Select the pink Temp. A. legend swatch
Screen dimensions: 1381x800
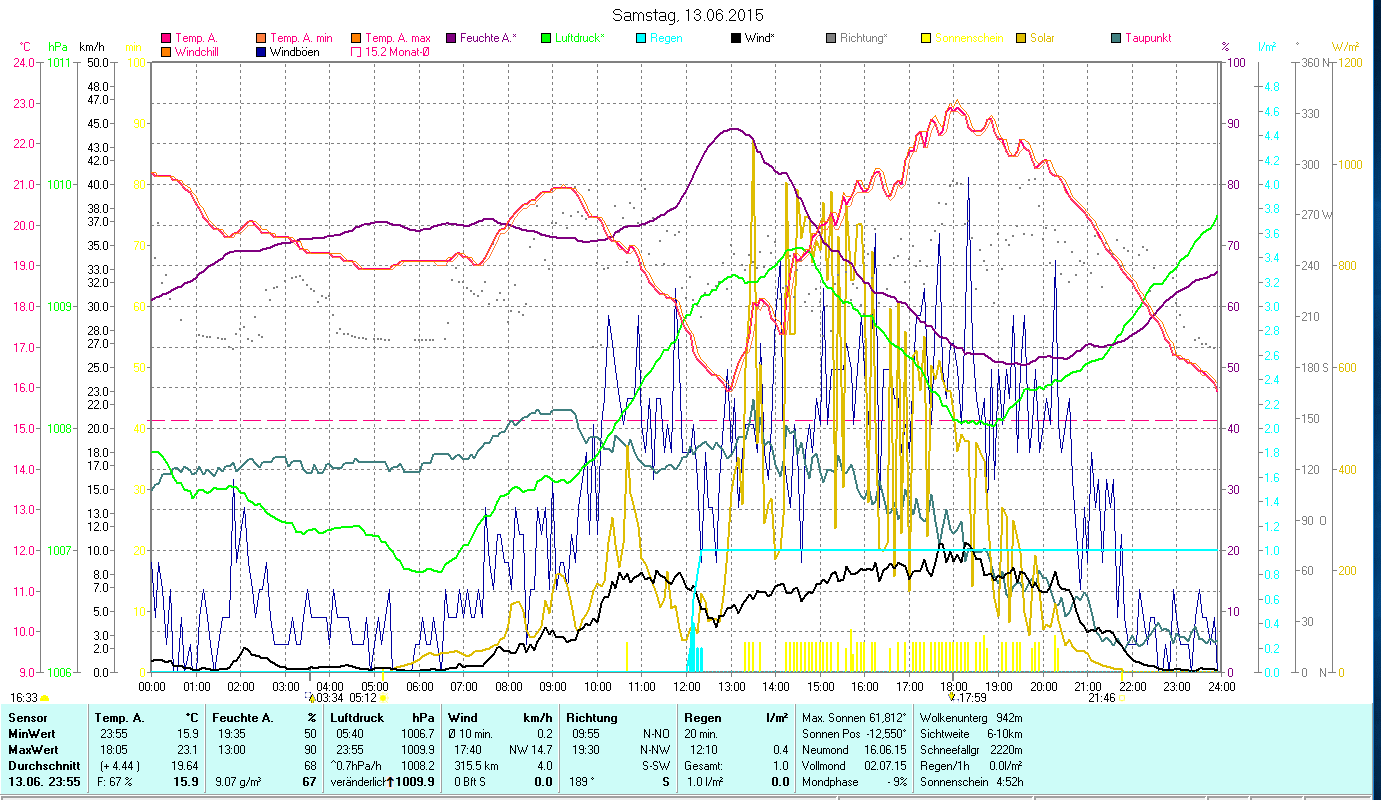pyautogui.click(x=166, y=38)
